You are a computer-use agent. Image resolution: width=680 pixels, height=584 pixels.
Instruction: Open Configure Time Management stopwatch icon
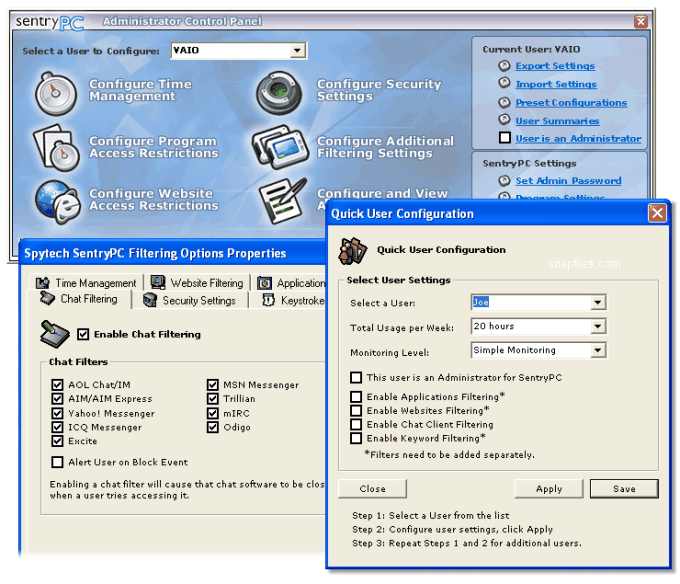point(56,93)
